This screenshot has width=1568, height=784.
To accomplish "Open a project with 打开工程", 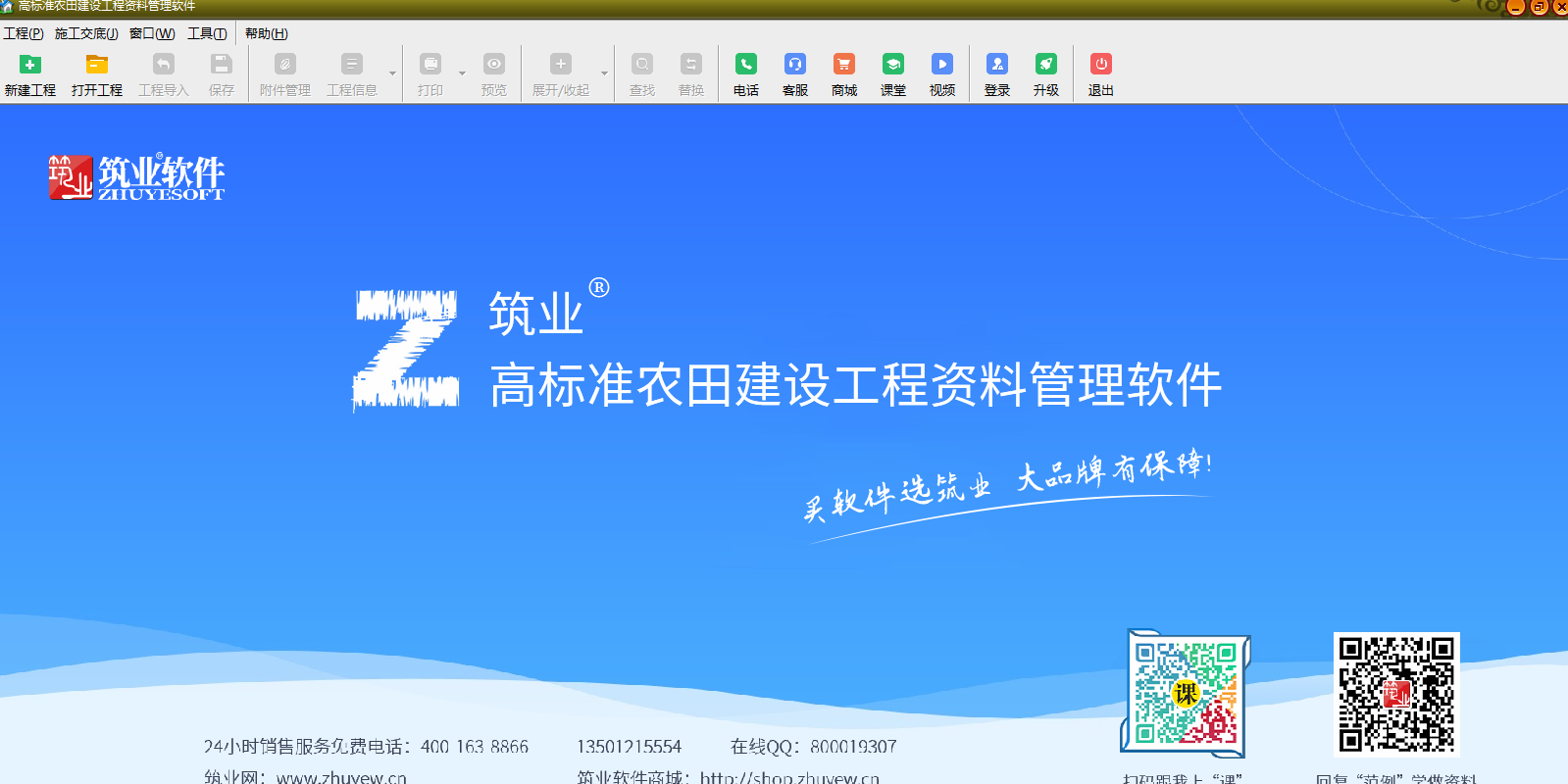I will click(x=96, y=65).
